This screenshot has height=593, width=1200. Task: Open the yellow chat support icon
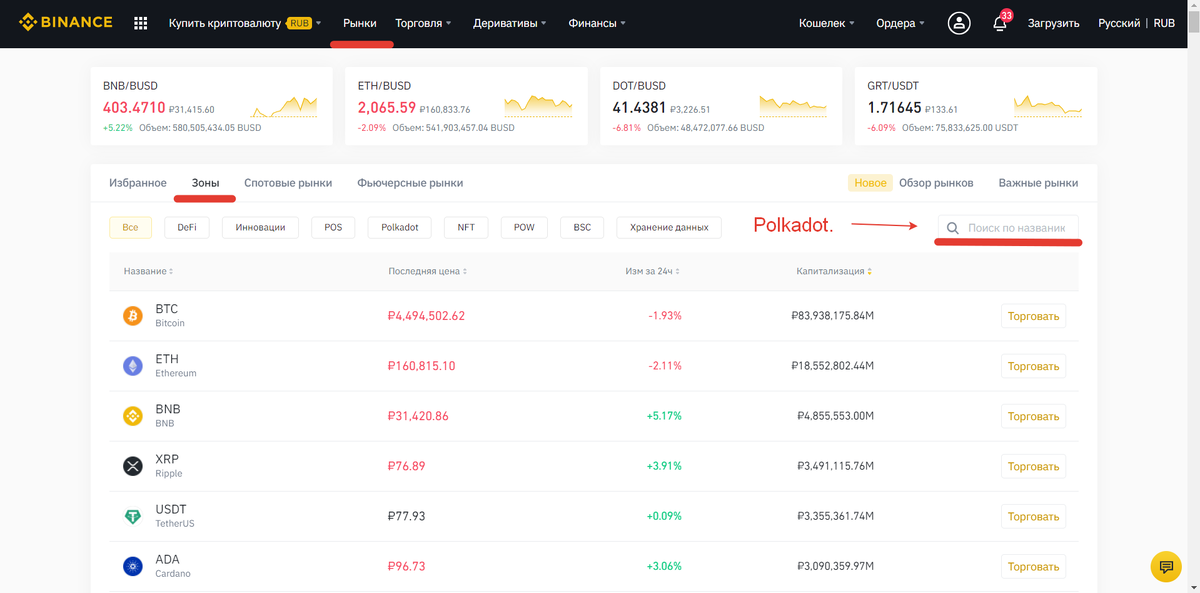[x=1166, y=567]
